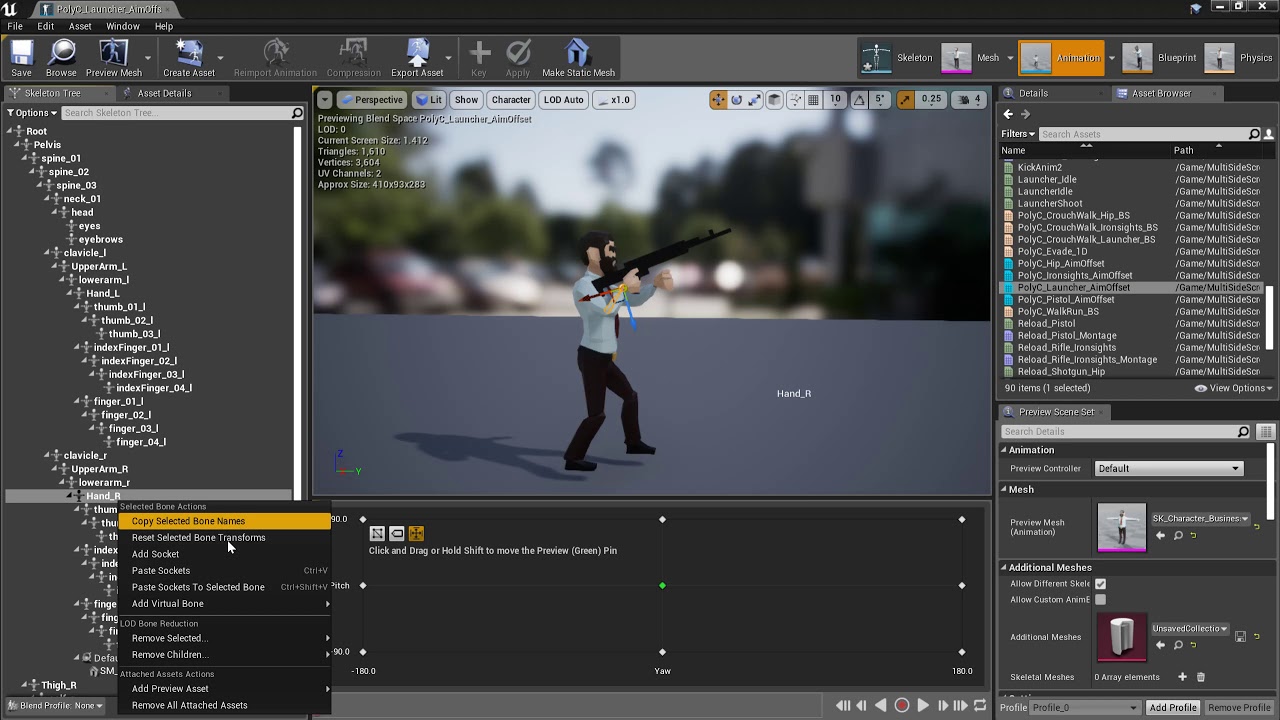This screenshot has height=720, width=1280.
Task: Toggle the Lit view mode button
Action: (429, 99)
